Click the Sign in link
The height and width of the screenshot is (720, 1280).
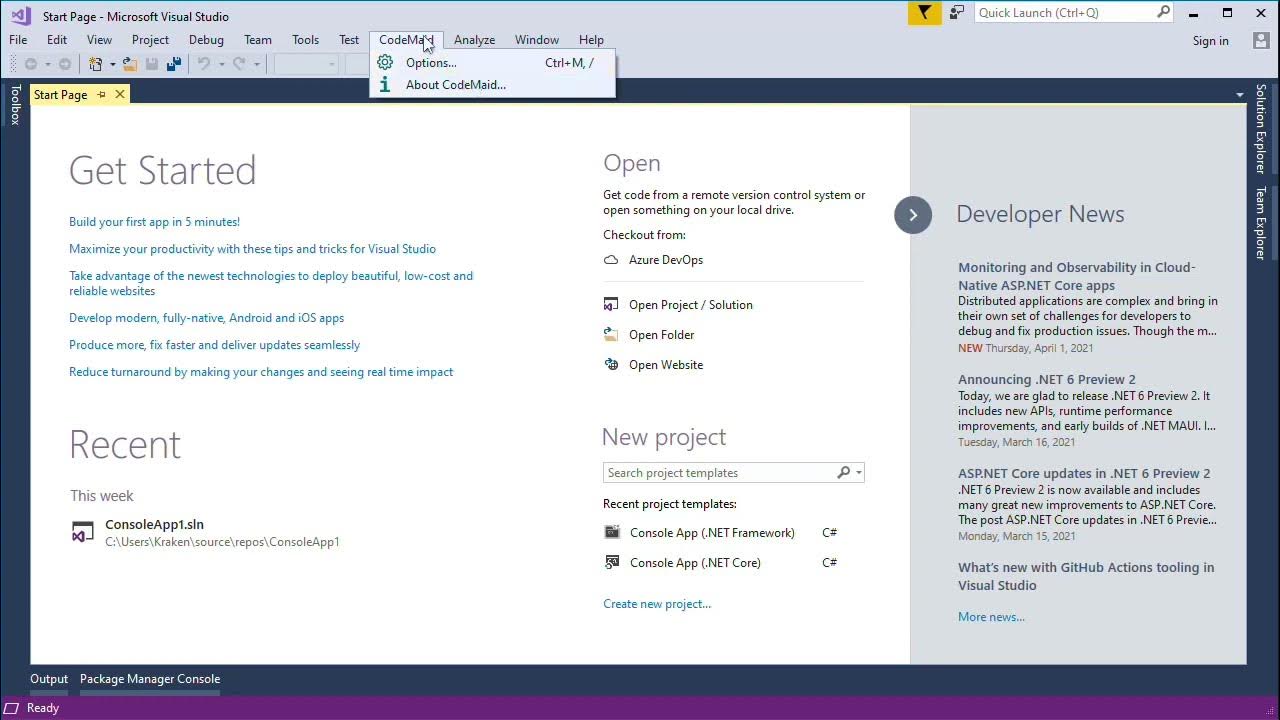[1210, 41]
